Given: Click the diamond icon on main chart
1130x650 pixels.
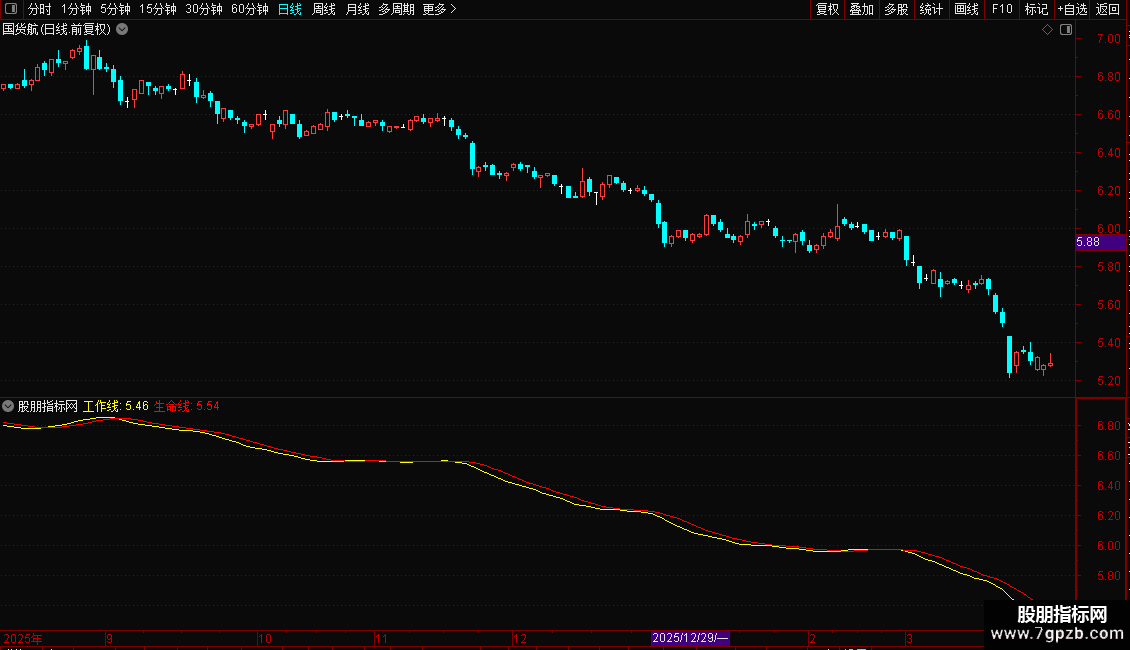Looking at the screenshot, I should (x=1048, y=30).
